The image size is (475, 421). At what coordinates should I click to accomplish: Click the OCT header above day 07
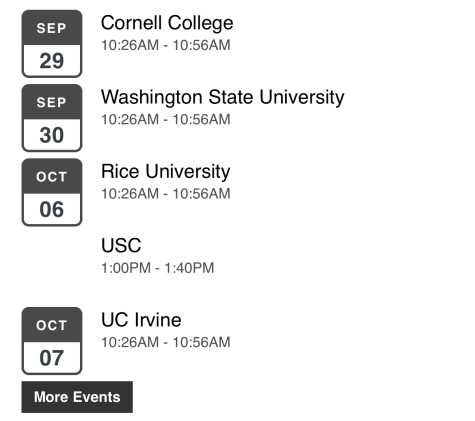pyautogui.click(x=52, y=325)
